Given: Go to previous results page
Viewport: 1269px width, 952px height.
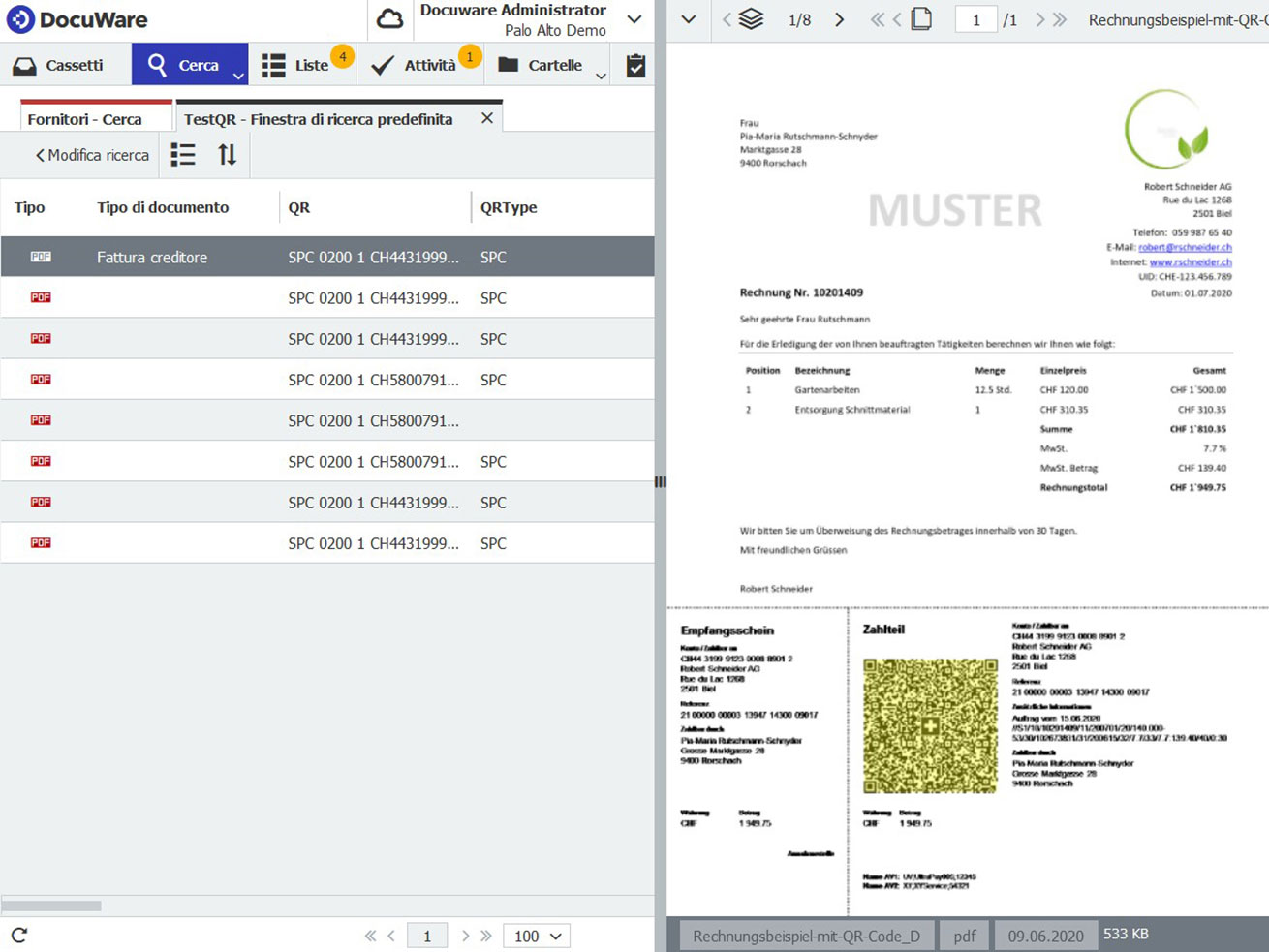Looking at the screenshot, I should pyautogui.click(x=391, y=936).
